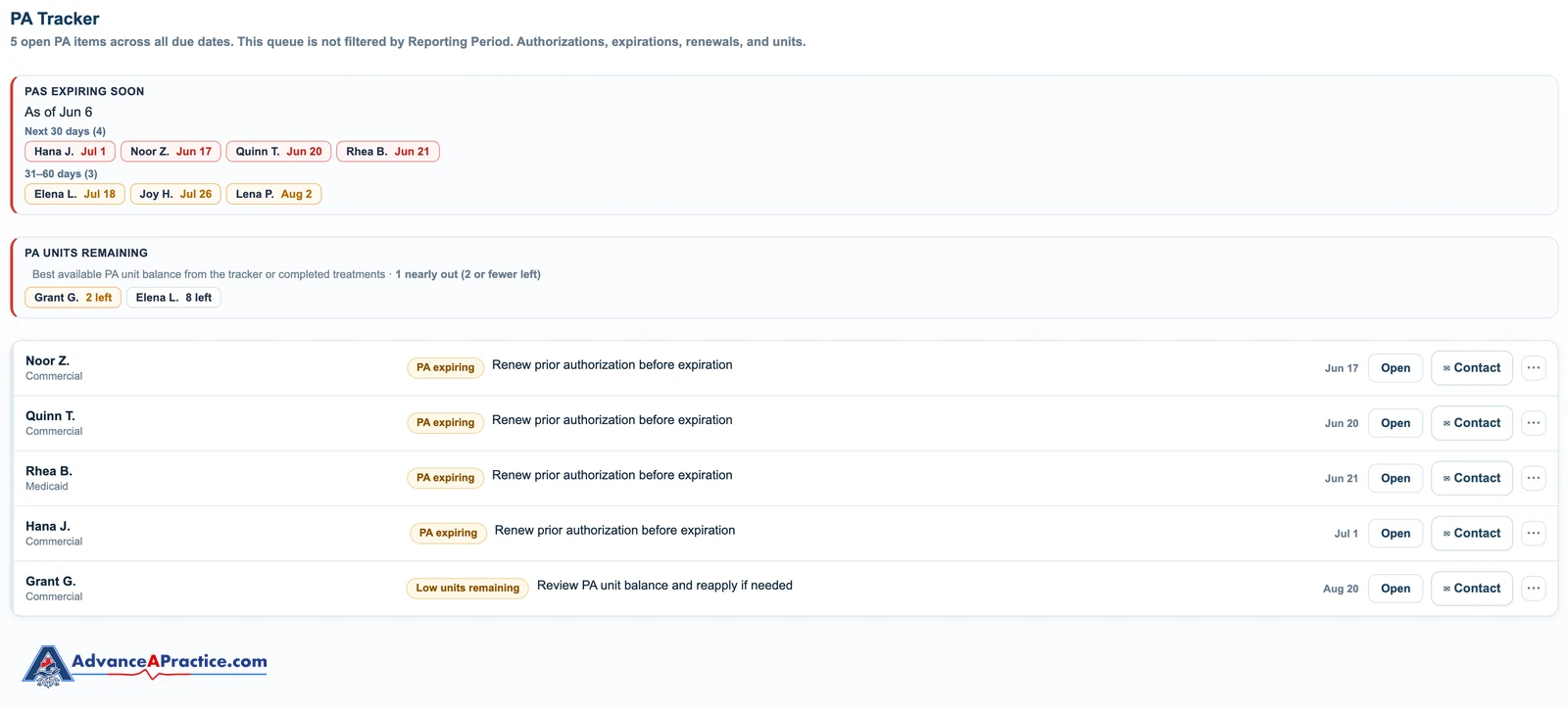Open Noor Z.'s PA item
The height and width of the screenshot is (710, 1568).
coord(1396,368)
